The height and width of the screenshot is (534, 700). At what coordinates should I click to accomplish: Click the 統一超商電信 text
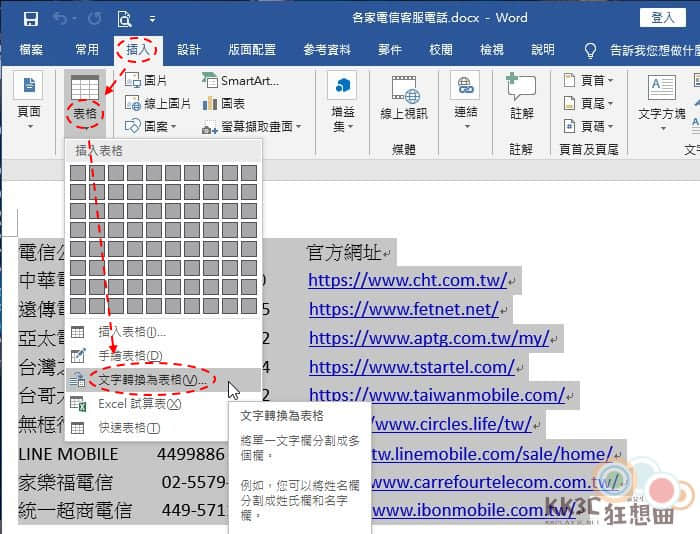75,510
